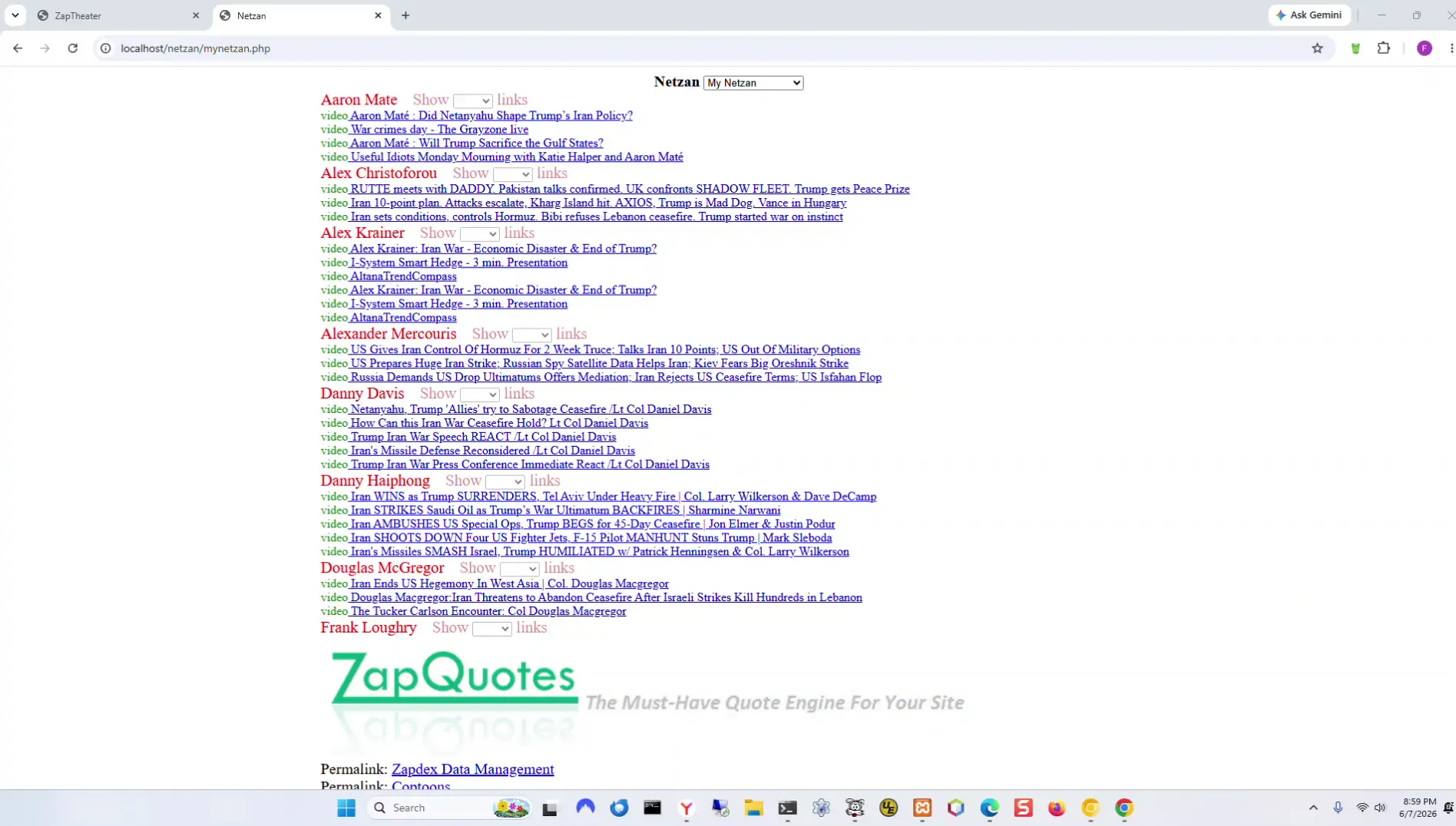Open 'Iran Ends US Hegemony In West Asia' link

[509, 584]
